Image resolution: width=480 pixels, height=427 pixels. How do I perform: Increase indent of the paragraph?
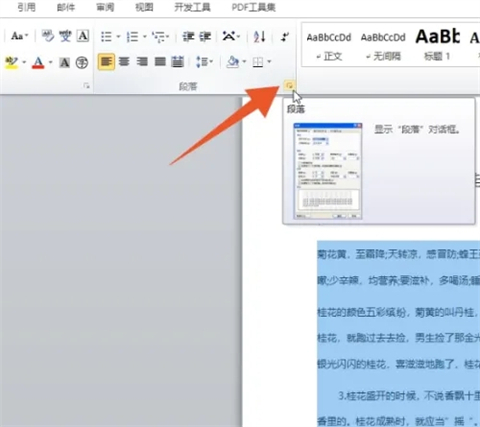(205, 36)
